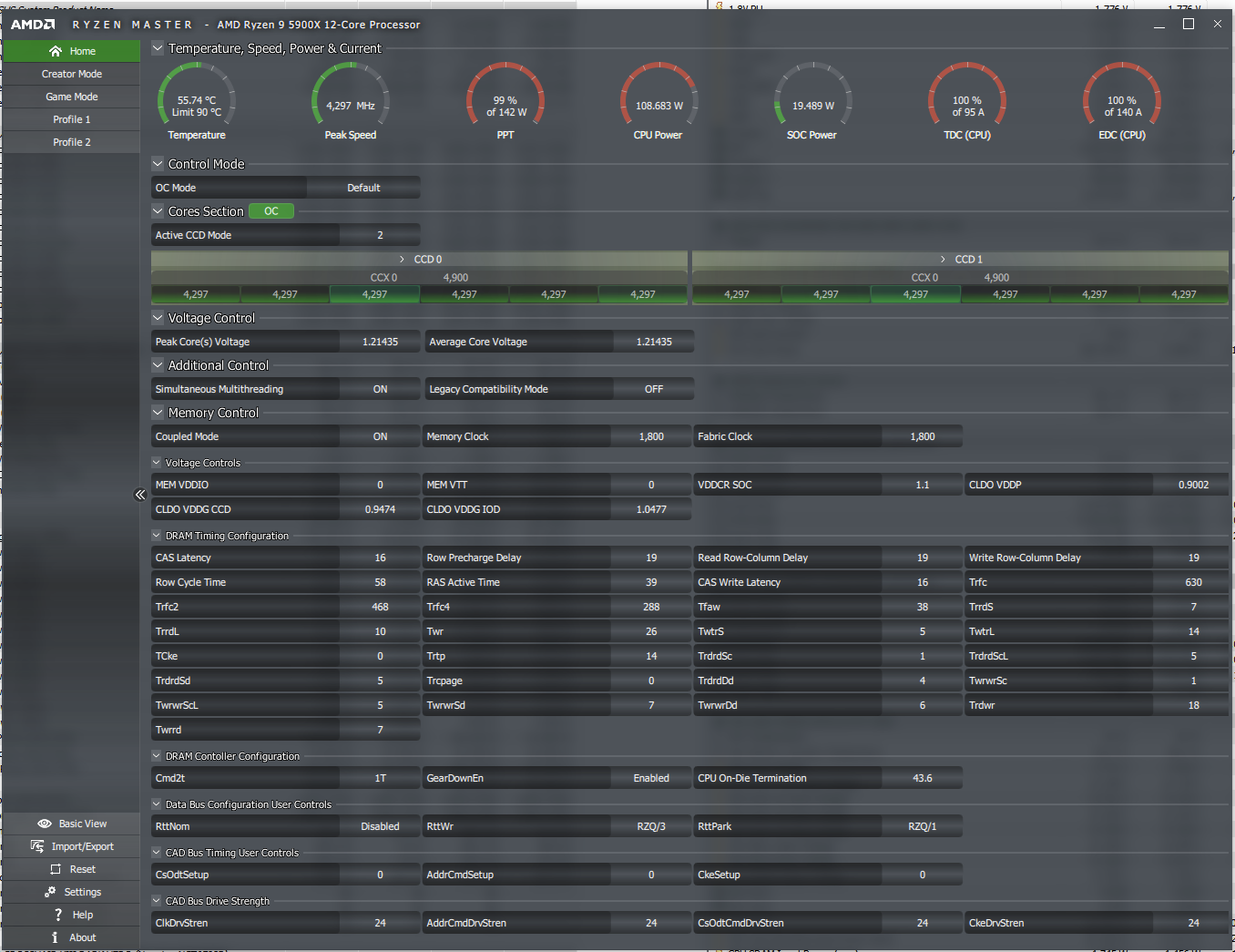Screen dimensions: 1235x952
Task: Click the Reset icon in sidebar
Action: point(56,869)
